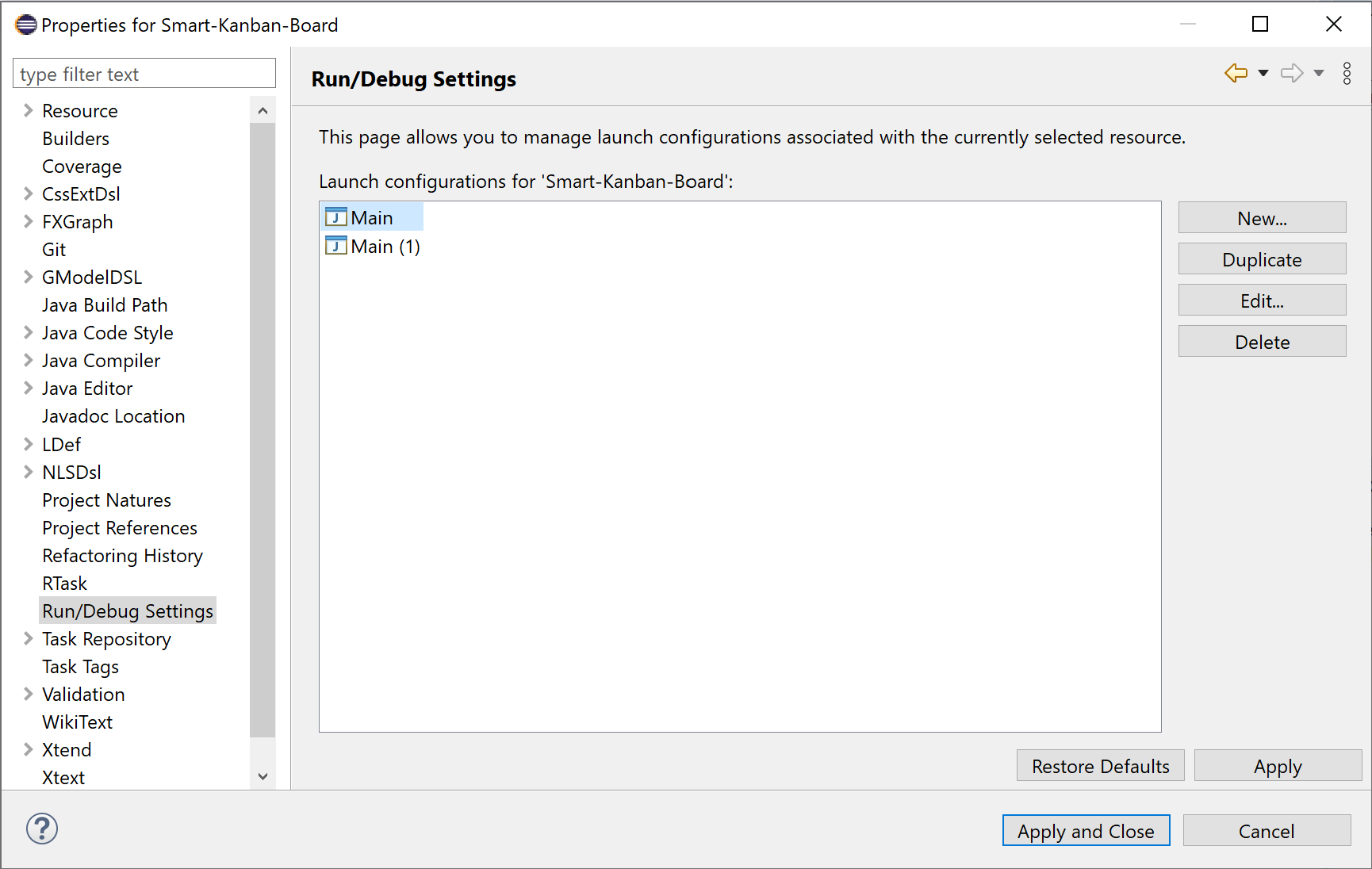Screen dimensions: 1372x869
Task: Expand the Java Compiler tree node
Action: [28, 360]
